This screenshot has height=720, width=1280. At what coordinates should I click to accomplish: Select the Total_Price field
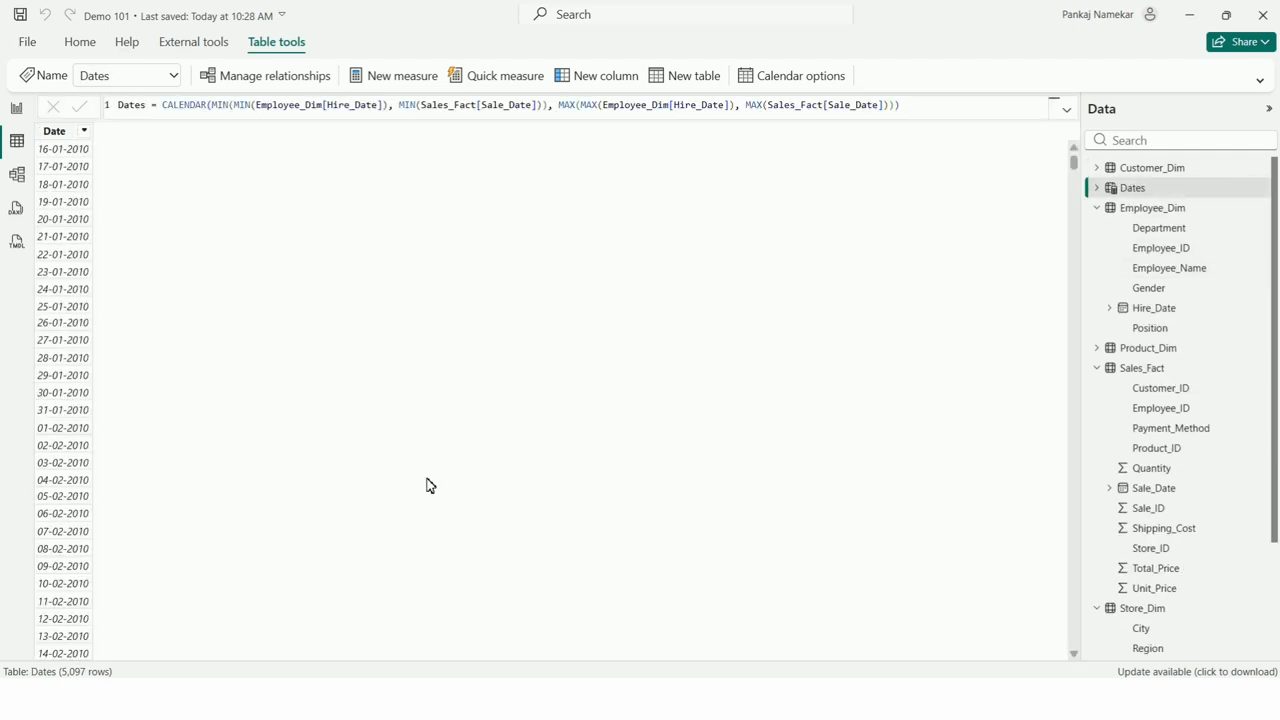(x=1155, y=568)
